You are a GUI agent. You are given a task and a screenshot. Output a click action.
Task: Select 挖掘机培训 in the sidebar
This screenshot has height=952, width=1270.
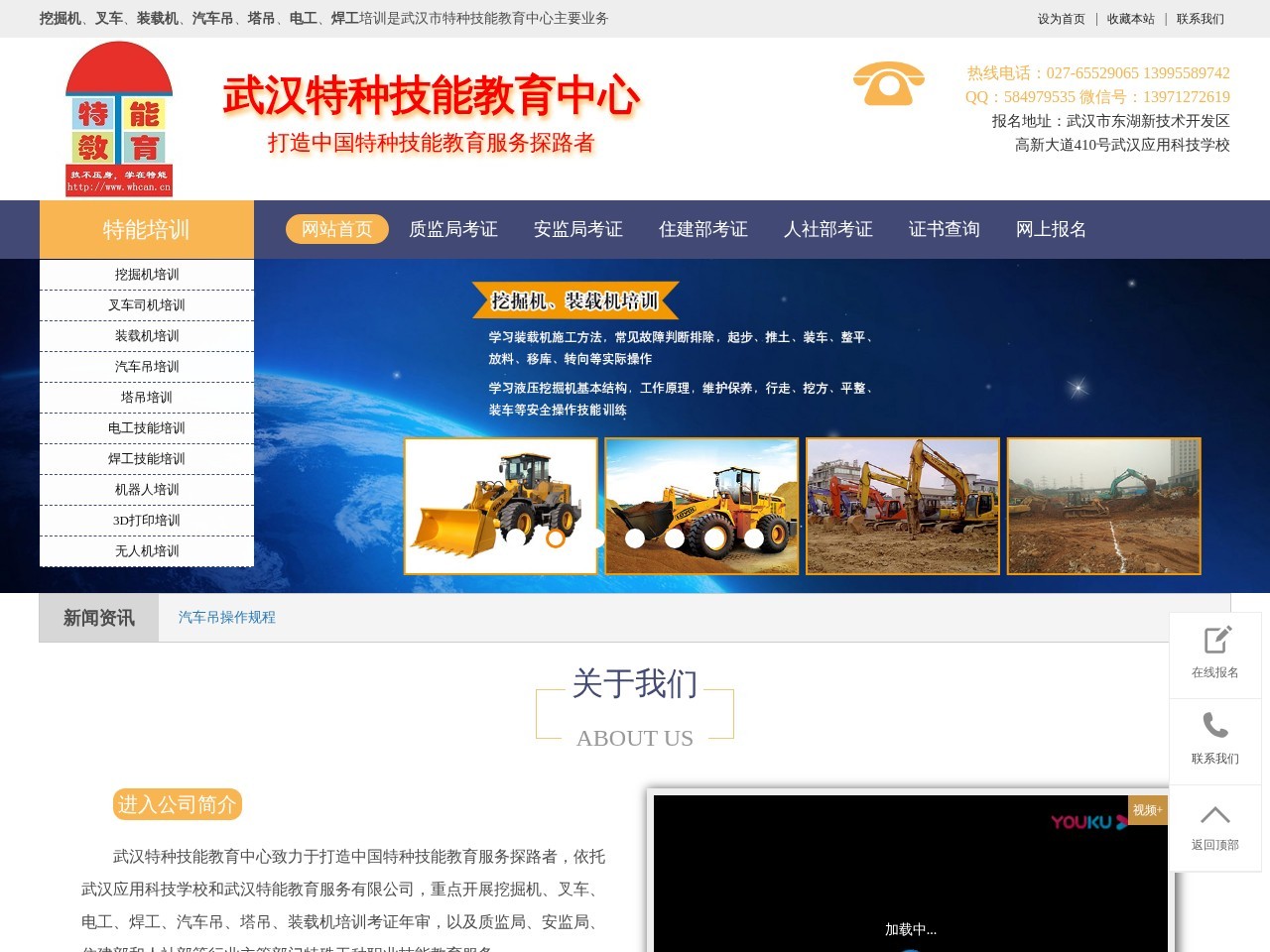tap(147, 275)
